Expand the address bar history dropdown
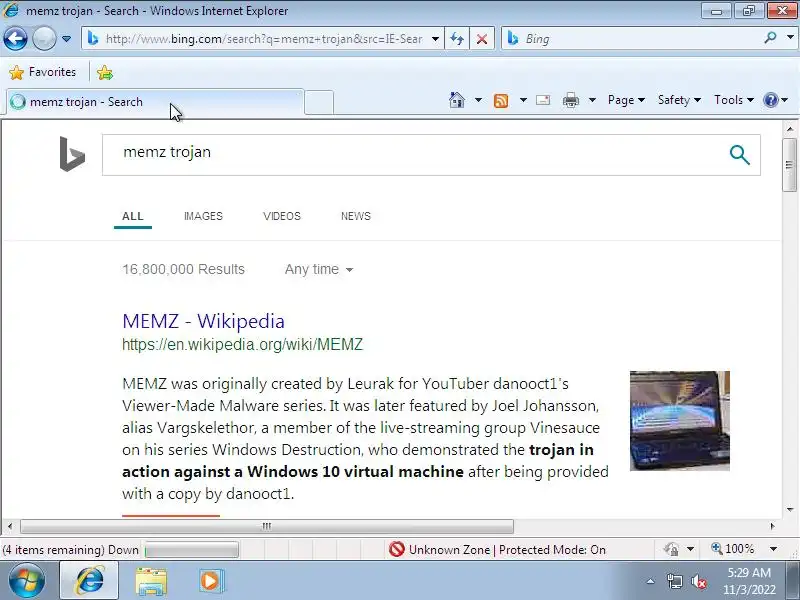The width and height of the screenshot is (800, 600). tap(435, 39)
